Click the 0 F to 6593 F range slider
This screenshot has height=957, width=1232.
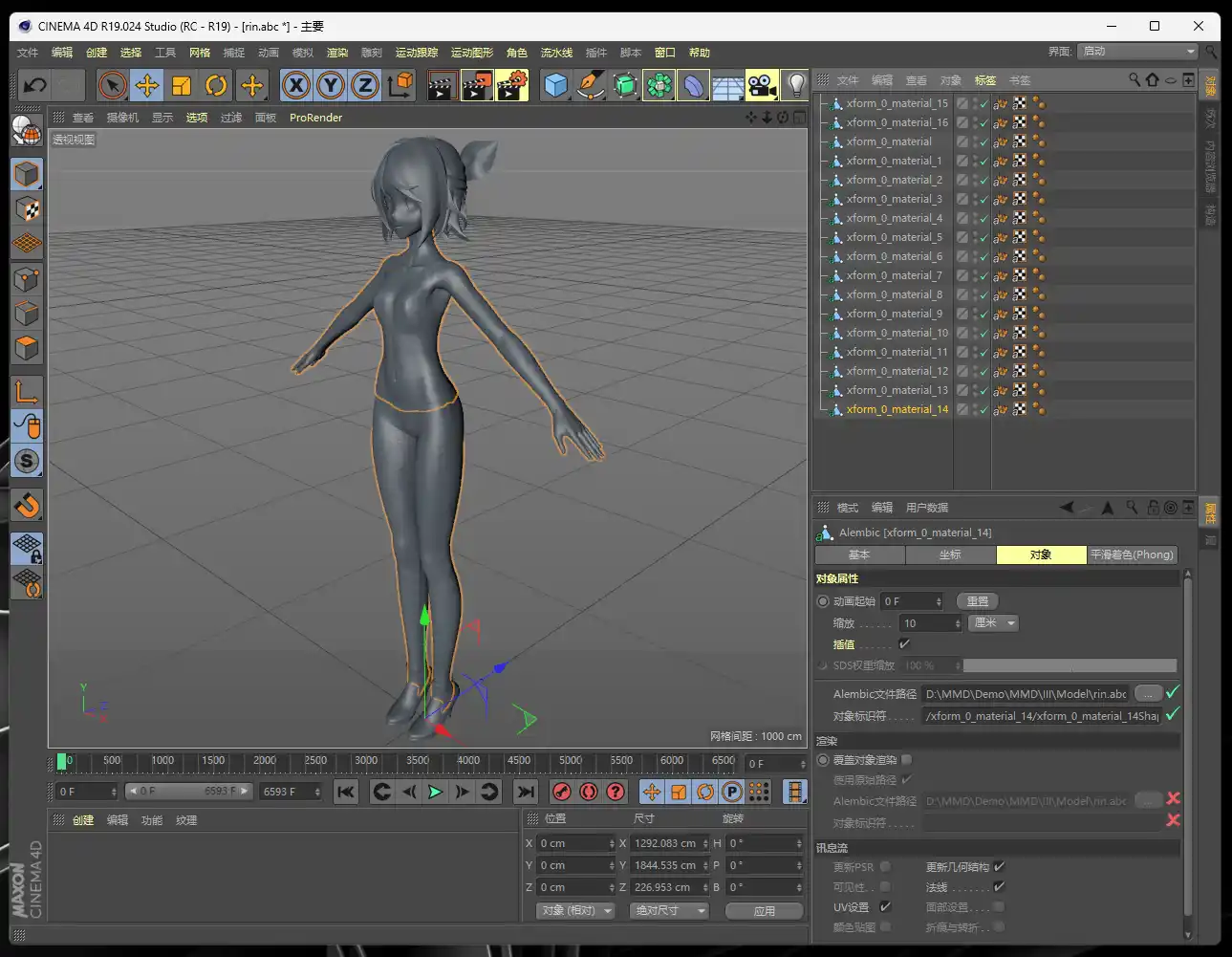(x=187, y=791)
